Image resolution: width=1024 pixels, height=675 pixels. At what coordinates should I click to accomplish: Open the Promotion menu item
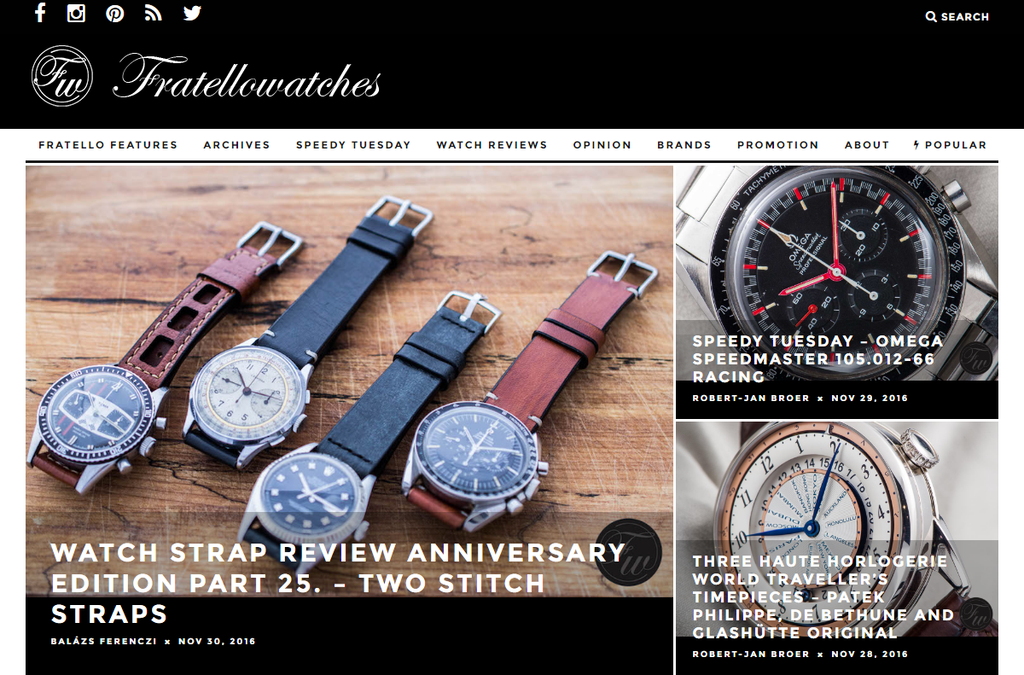point(778,145)
